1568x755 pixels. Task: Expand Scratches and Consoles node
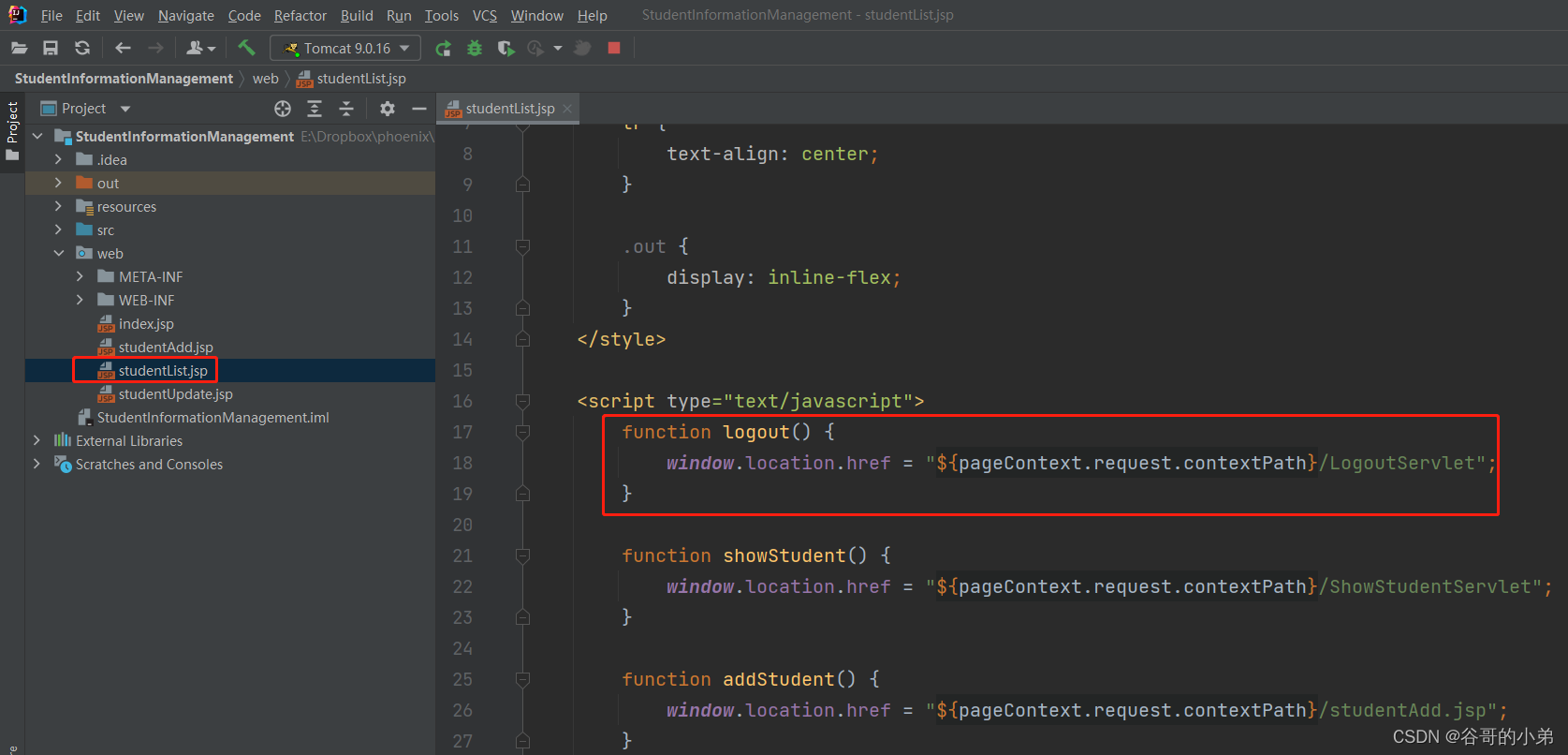pyautogui.click(x=37, y=465)
